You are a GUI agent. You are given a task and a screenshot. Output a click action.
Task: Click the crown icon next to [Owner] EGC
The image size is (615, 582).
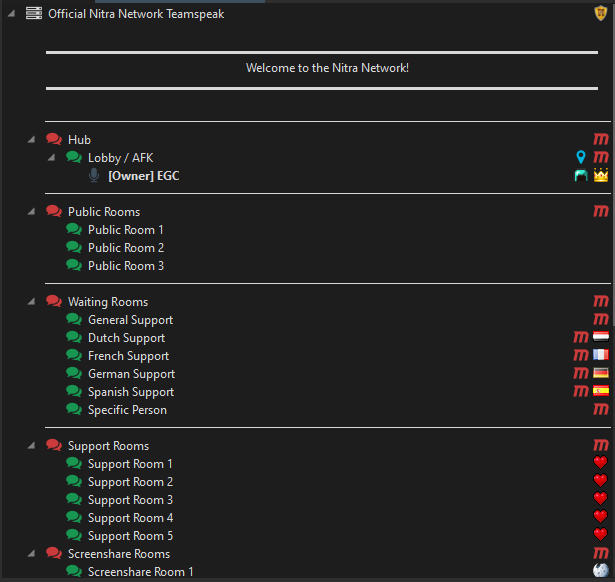[x=600, y=175]
